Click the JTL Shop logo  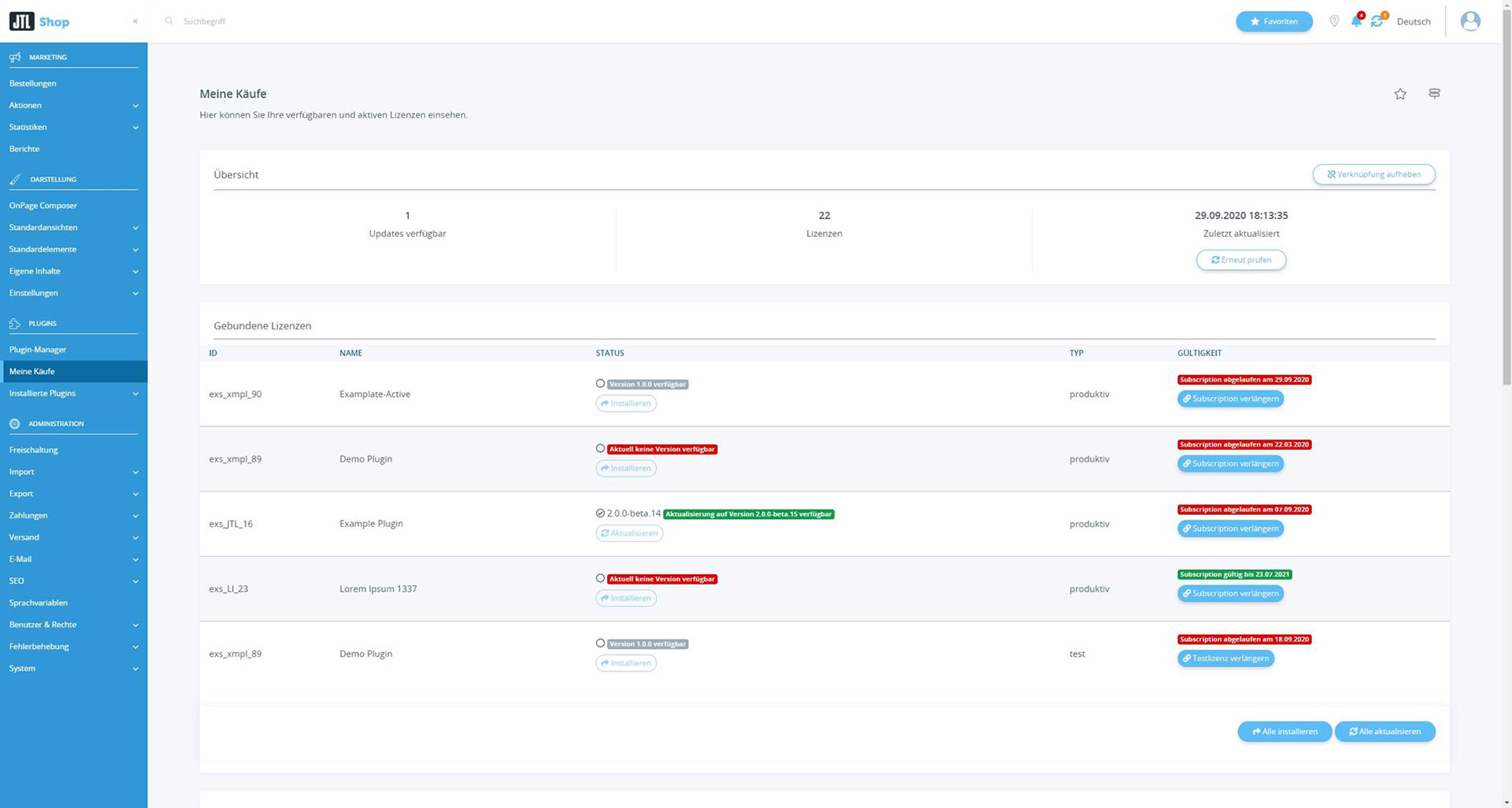39,21
